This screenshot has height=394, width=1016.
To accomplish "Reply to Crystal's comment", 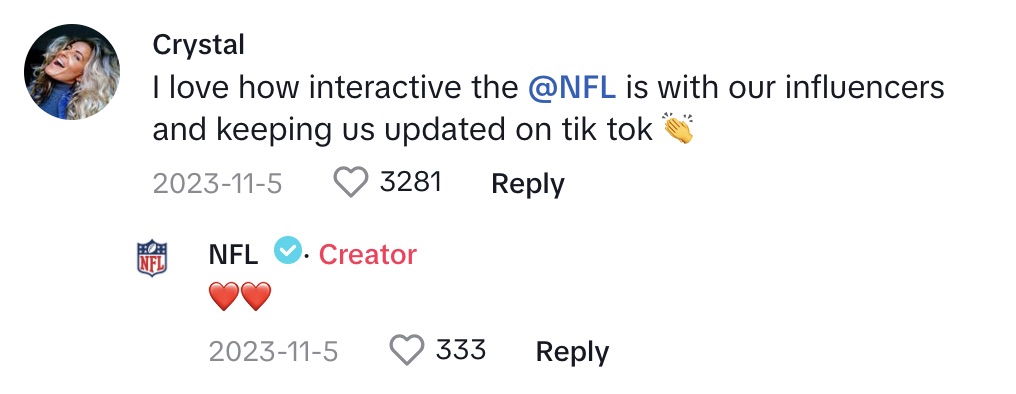I will (x=527, y=183).
